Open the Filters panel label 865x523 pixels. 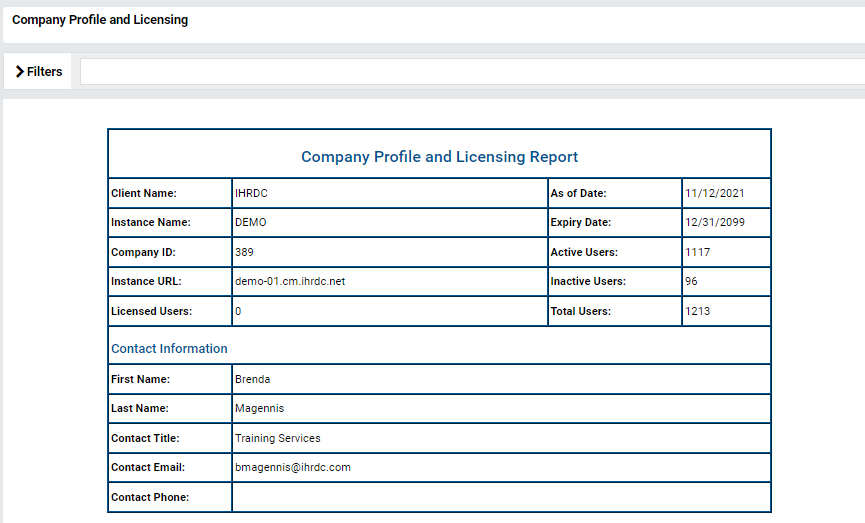44,72
